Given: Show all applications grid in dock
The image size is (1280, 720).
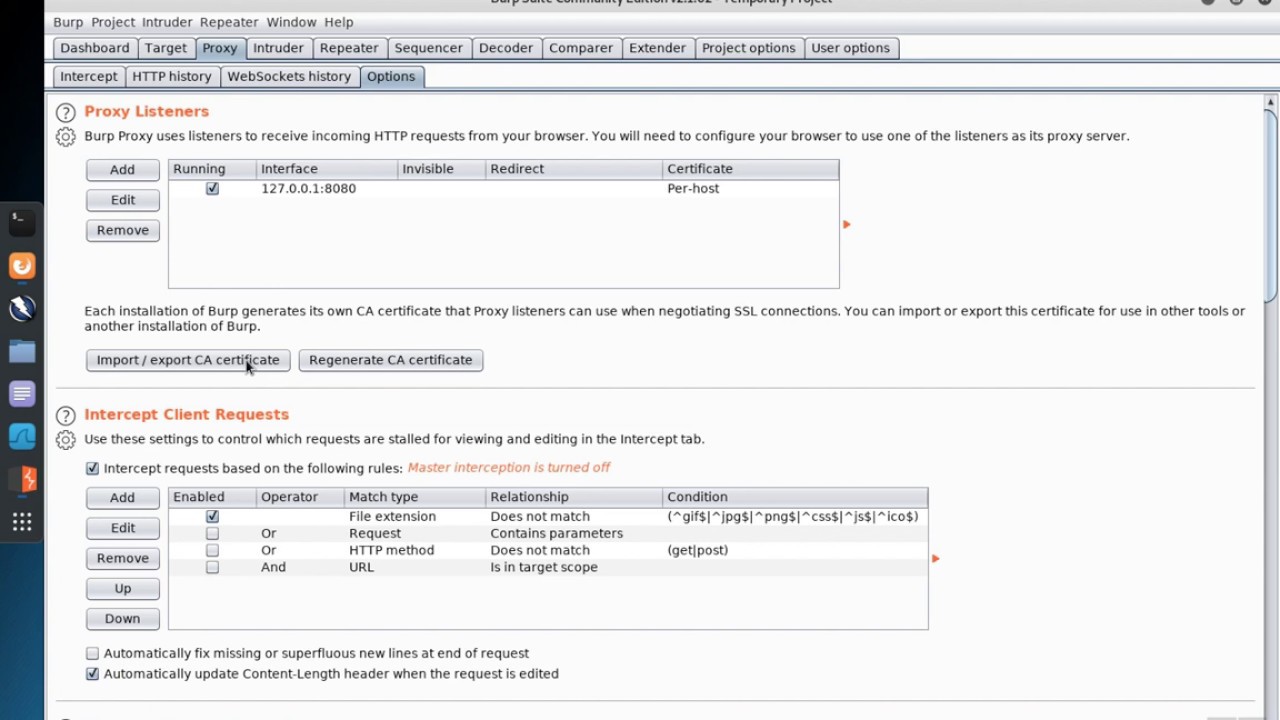Looking at the screenshot, I should (22, 522).
